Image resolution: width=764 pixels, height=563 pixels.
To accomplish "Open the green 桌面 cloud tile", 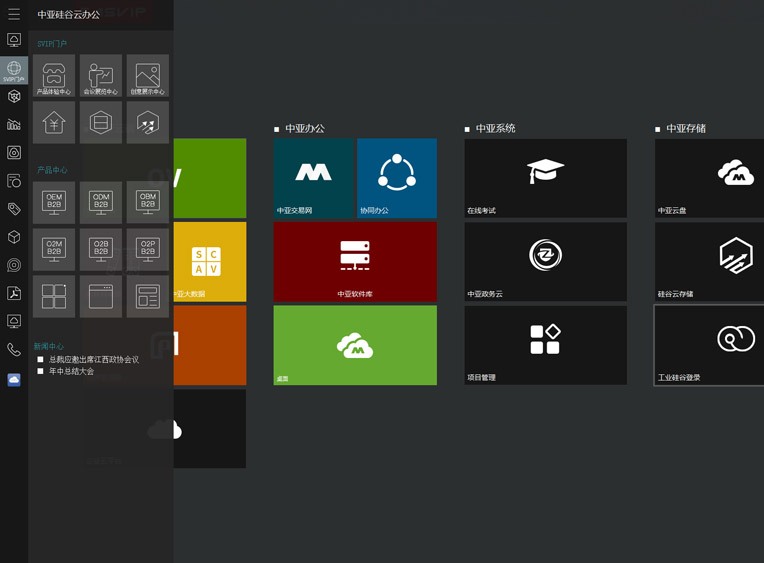I will pyautogui.click(x=355, y=345).
